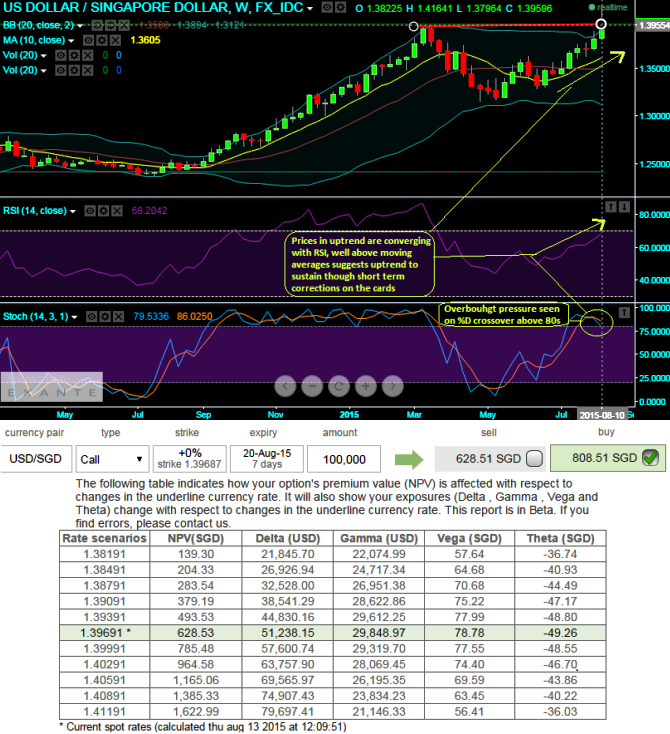Move RSI pane down with arrow
670x734 pixels.
pos(624,206)
